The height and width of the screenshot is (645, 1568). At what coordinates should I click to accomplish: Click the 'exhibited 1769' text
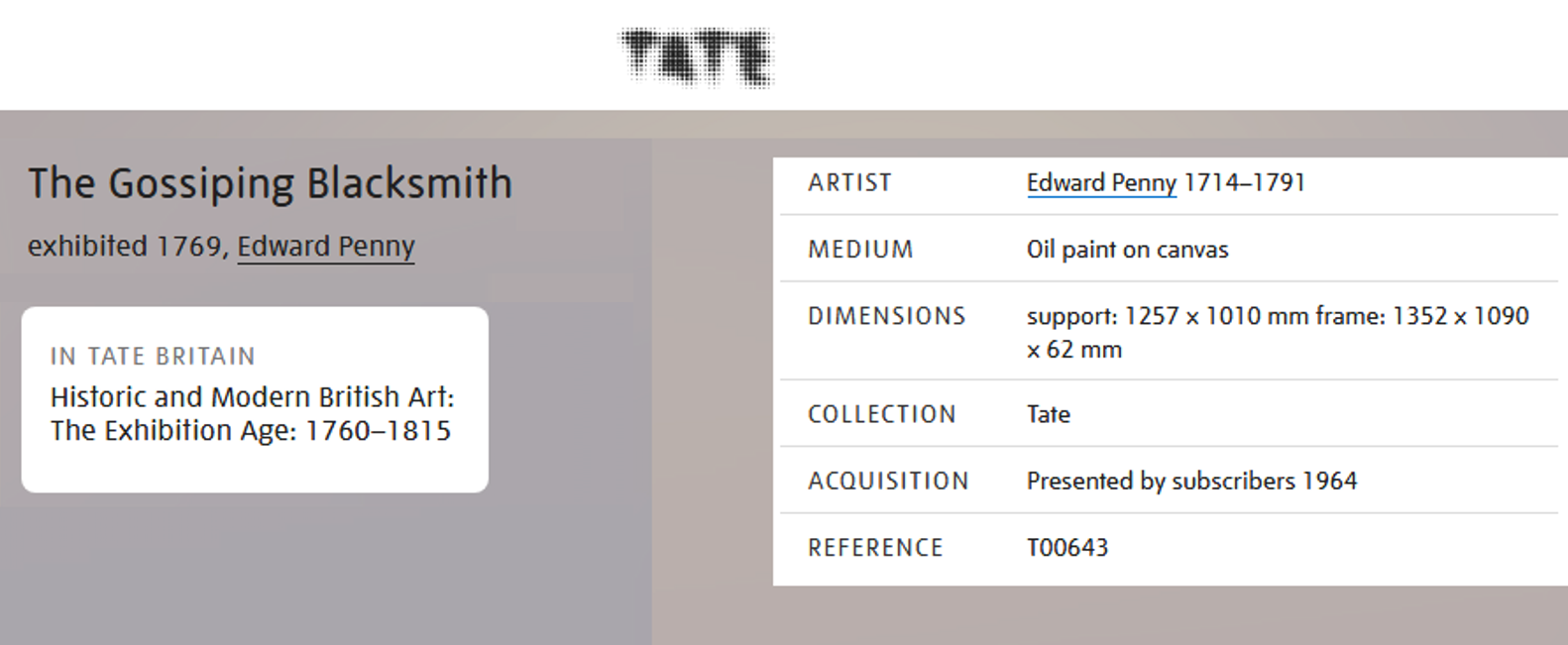(124, 246)
